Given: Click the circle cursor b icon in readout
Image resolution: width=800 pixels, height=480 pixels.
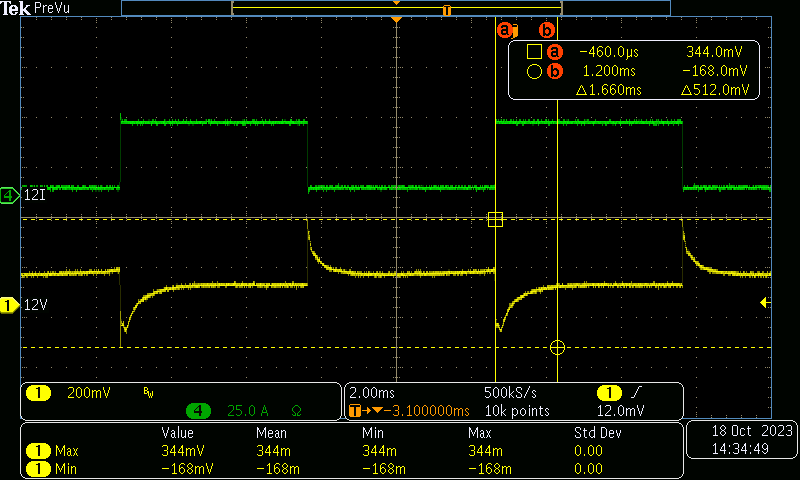Looking at the screenshot, I should coord(534,71).
